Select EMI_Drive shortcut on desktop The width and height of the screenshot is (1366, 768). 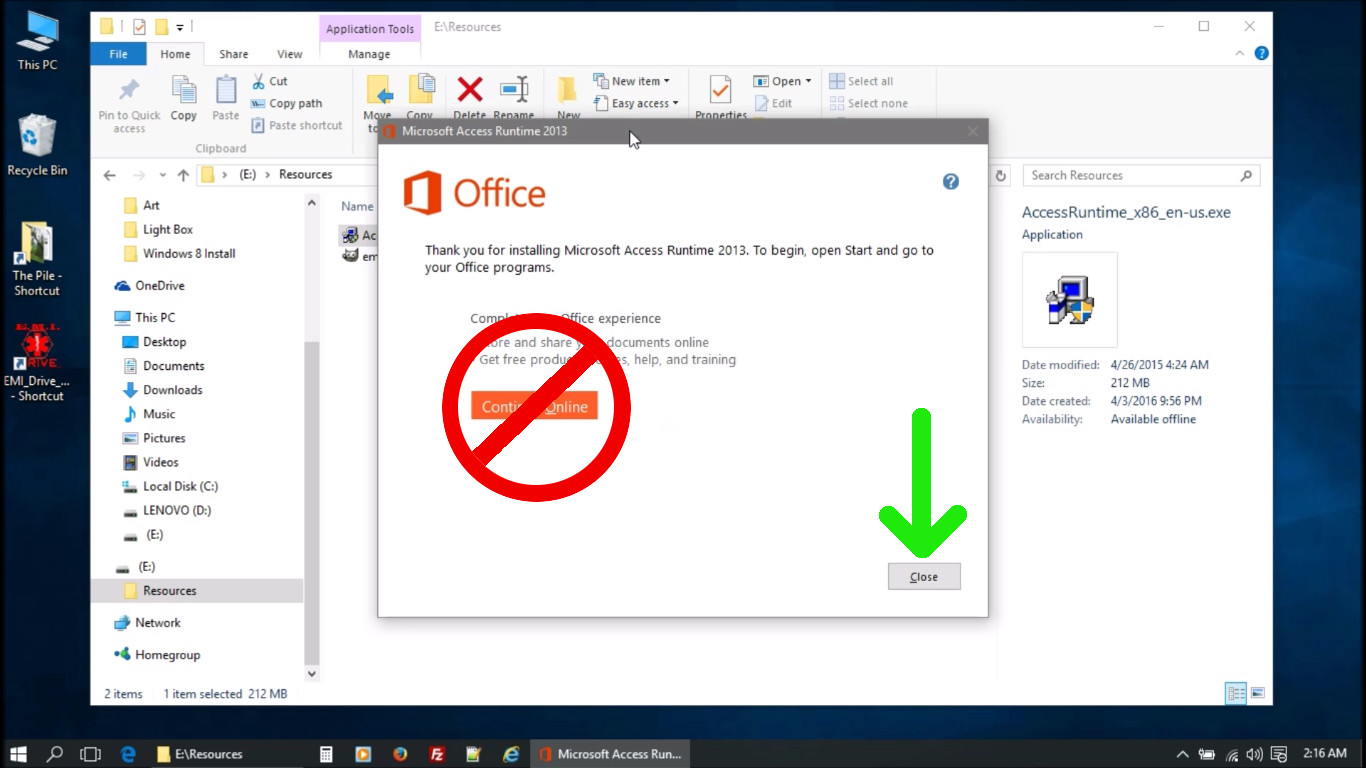37,362
